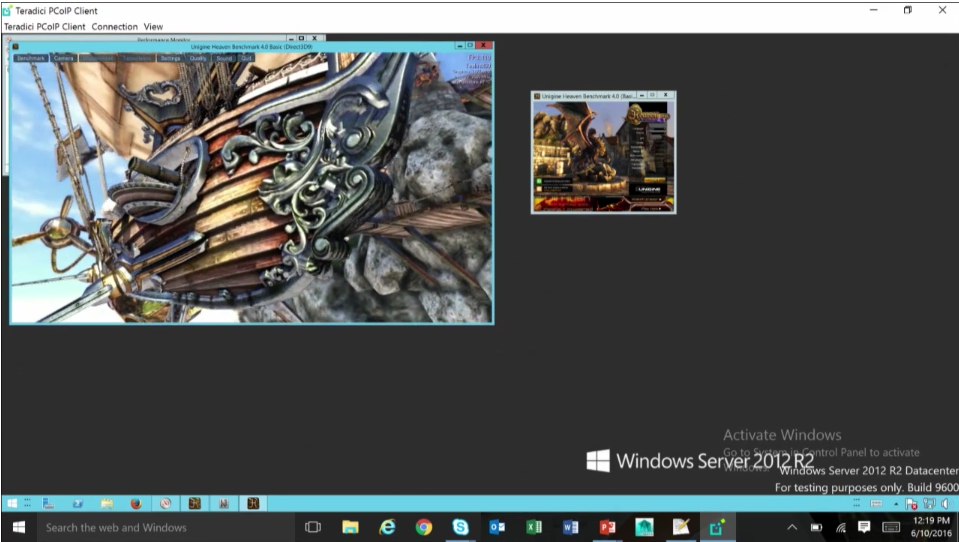Image resolution: width=959 pixels, height=542 pixels.
Task: Show hidden icons in the local system tray
Action: pos(792,527)
